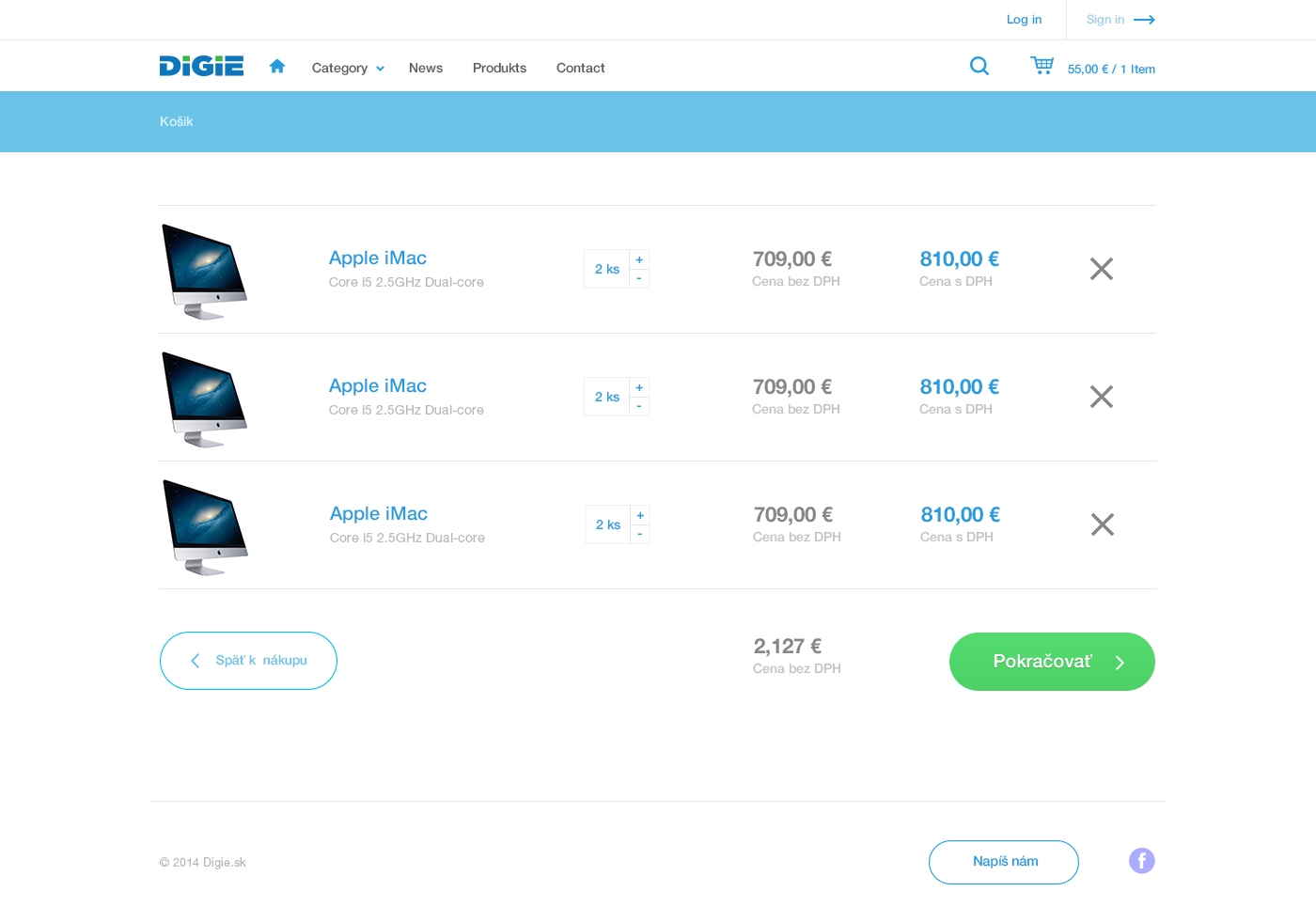Open the Contact menu item
This screenshot has height=923, width=1316.
[x=580, y=68]
